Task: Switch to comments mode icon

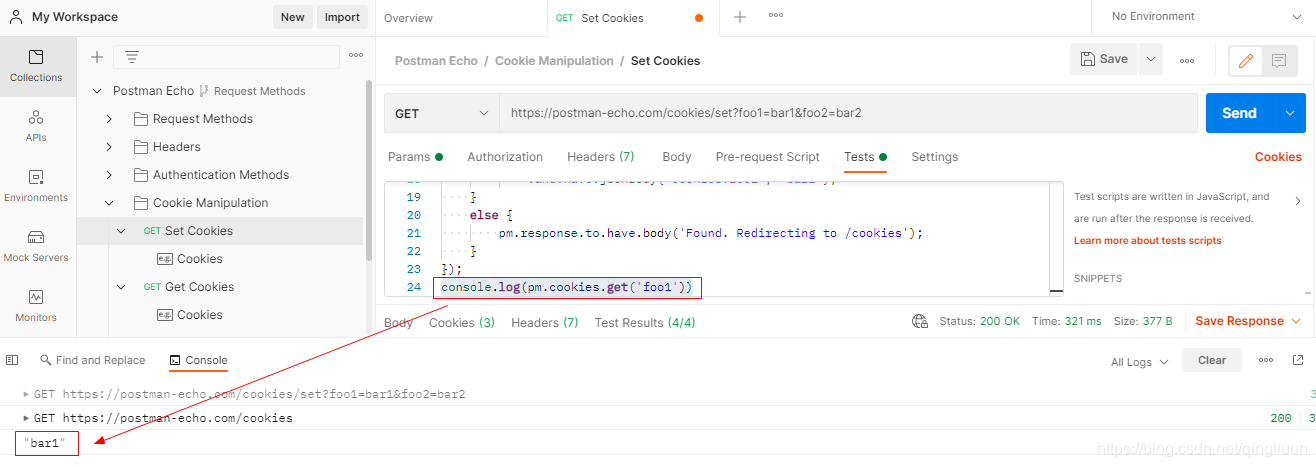Action: click(x=1279, y=60)
